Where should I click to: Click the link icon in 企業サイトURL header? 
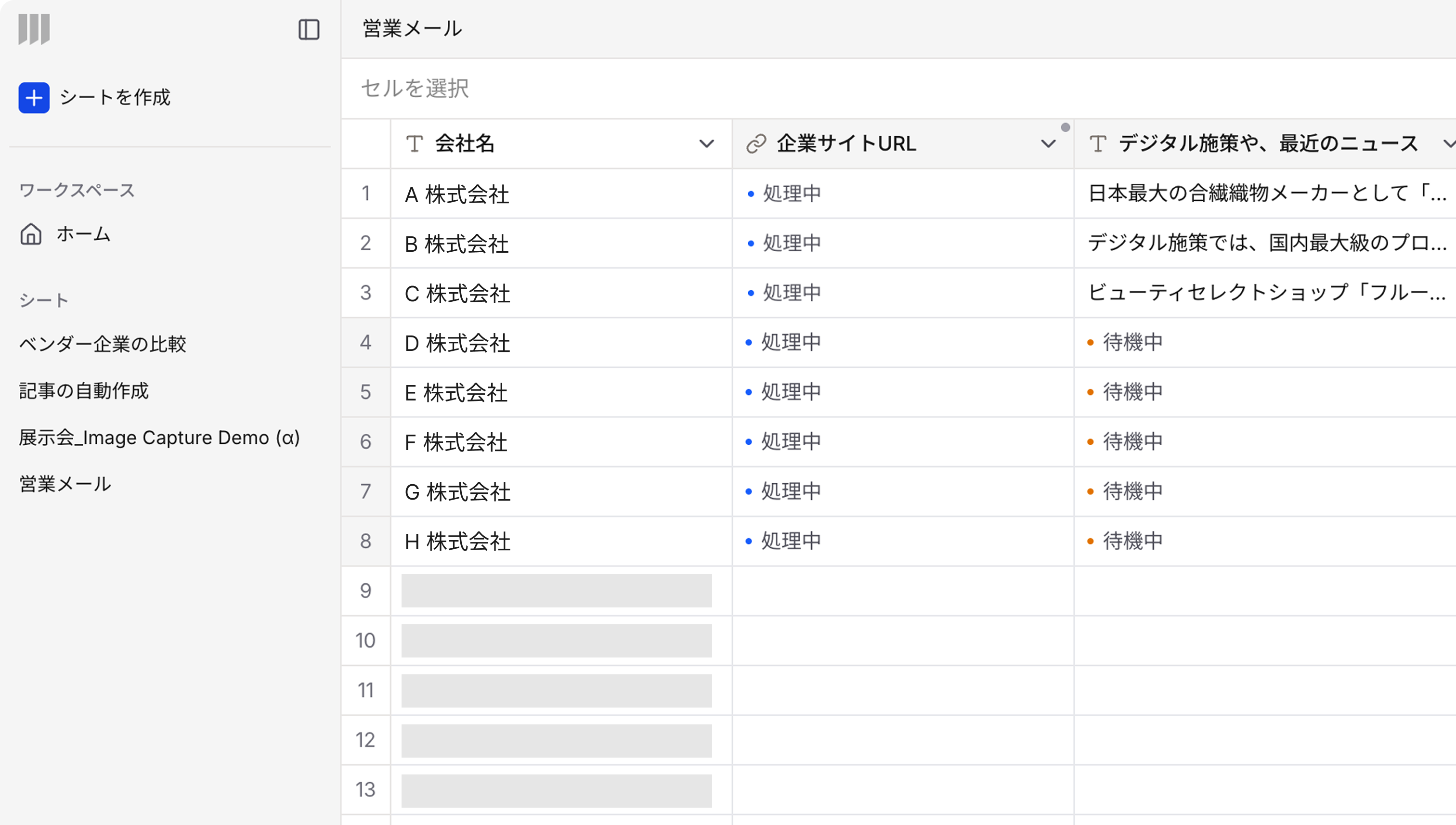[x=756, y=144]
